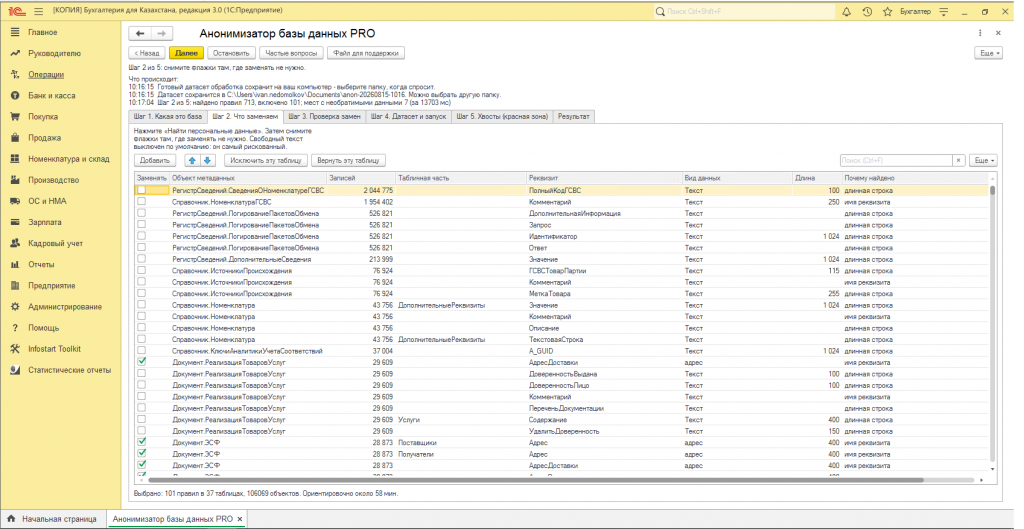Image resolution: width=1024 pixels, height=529 pixels.
Task: Move row down with blue down arrow
Action: coord(207,160)
